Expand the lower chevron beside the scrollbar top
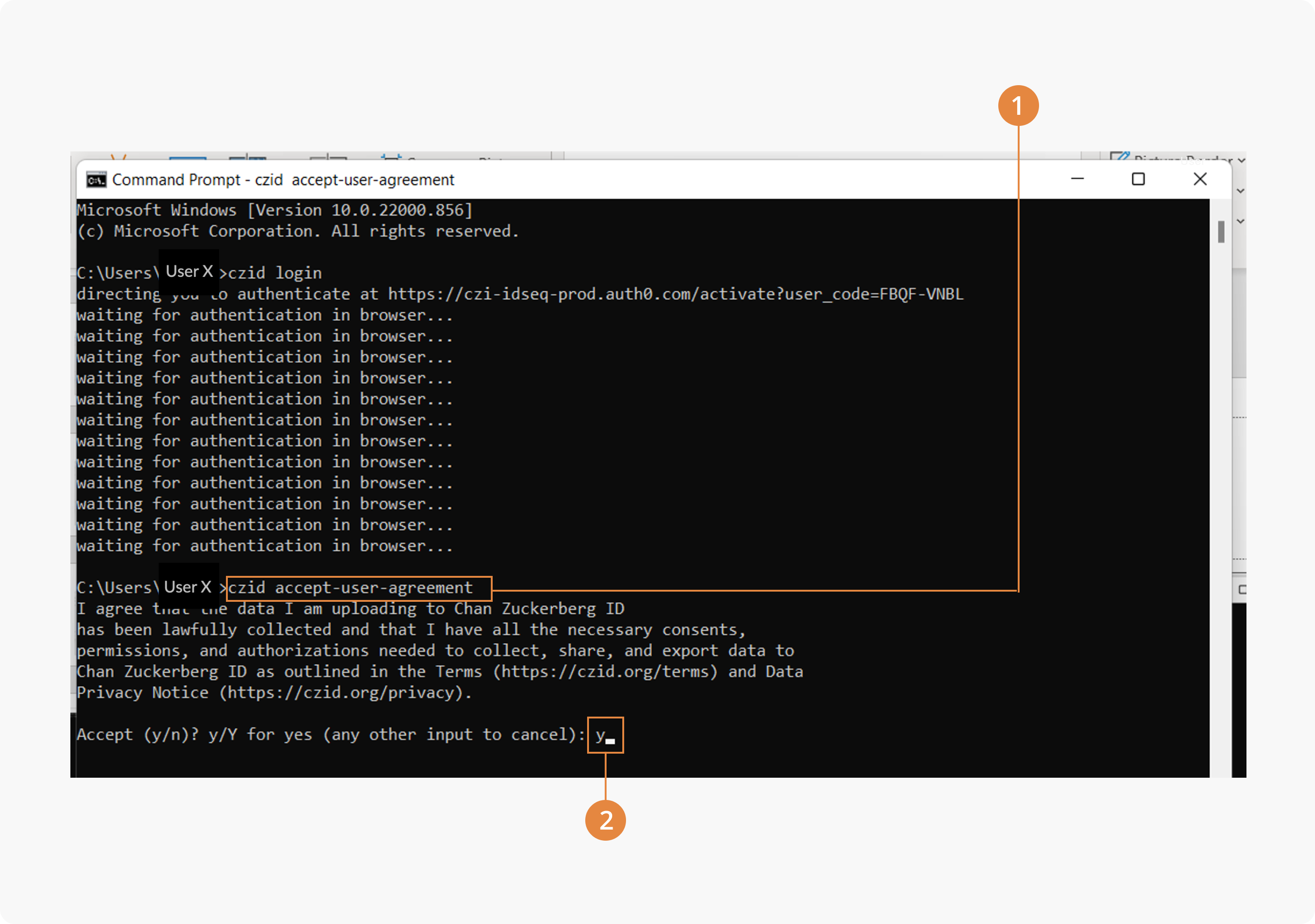 (x=1240, y=222)
